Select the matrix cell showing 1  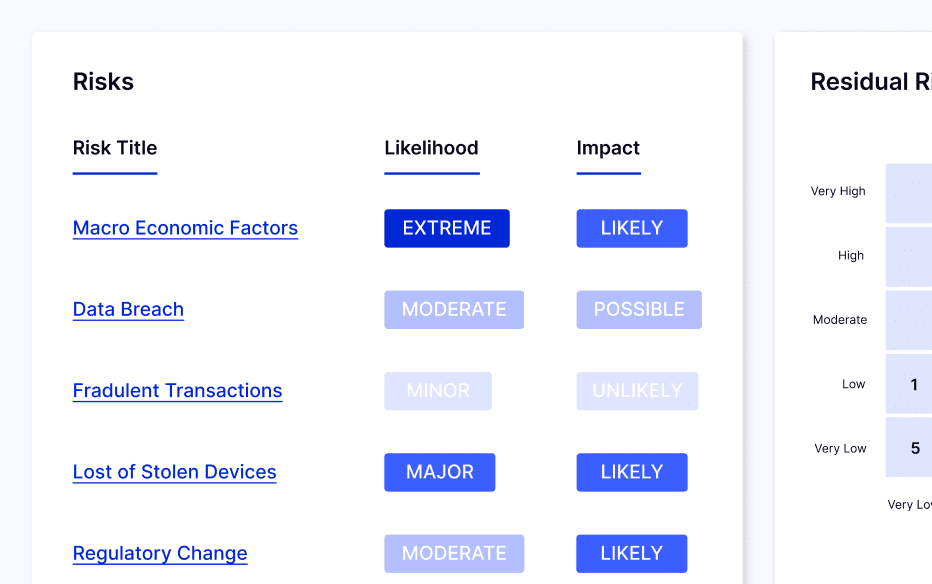tap(912, 385)
